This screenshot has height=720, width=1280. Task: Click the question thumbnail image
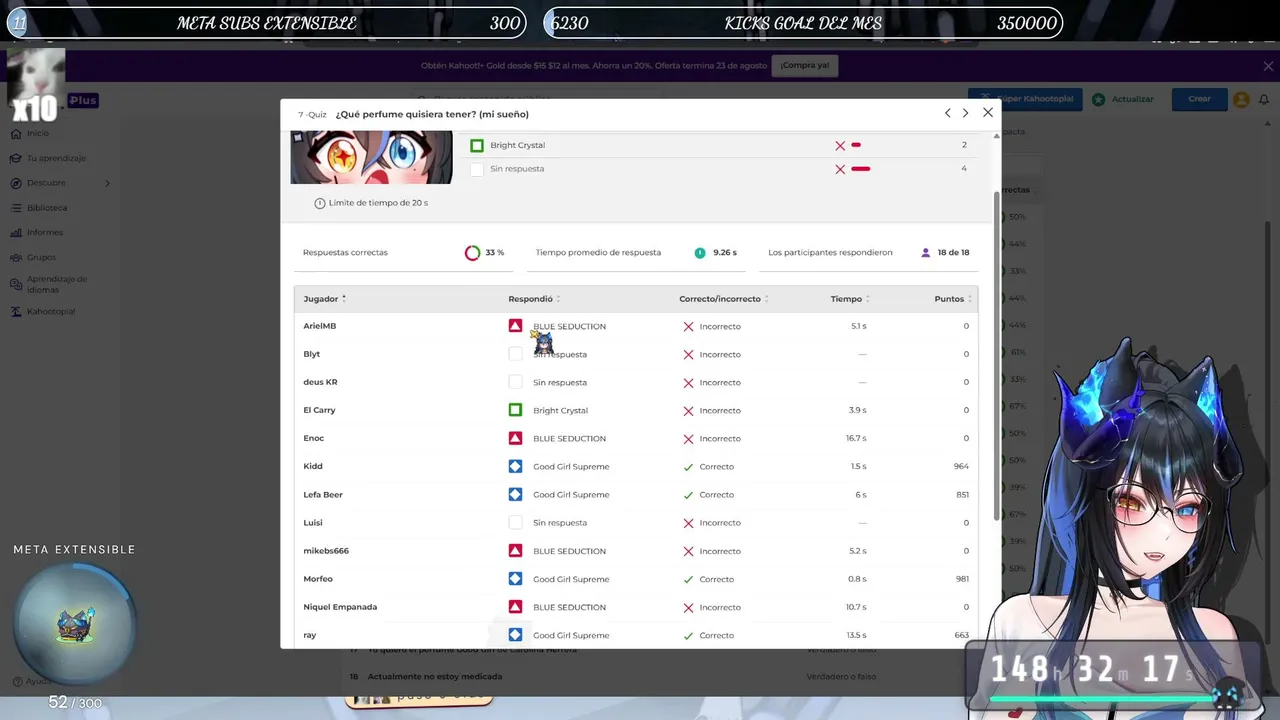(371, 158)
